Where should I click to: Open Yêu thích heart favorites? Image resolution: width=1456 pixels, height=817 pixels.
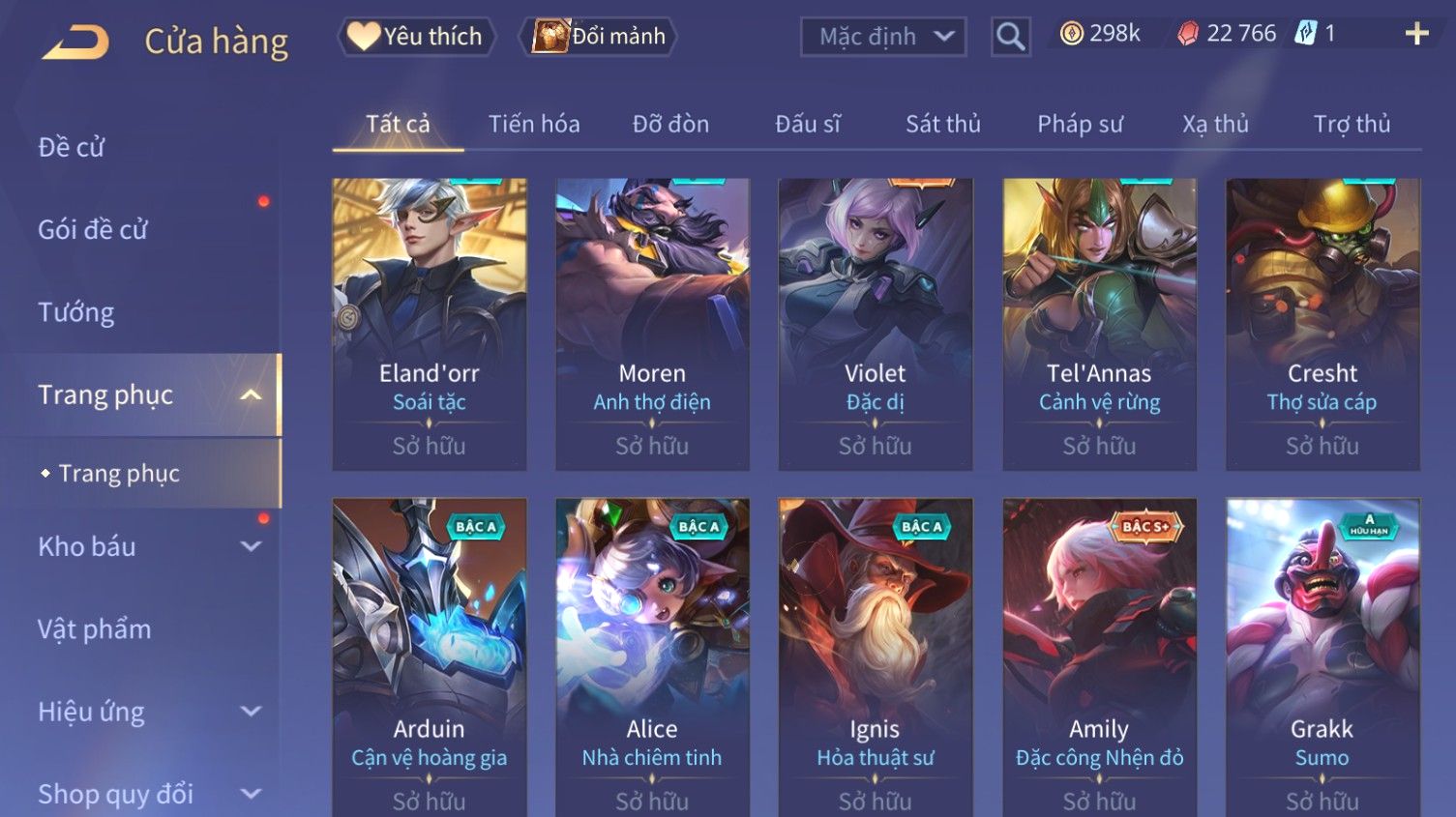tap(416, 37)
